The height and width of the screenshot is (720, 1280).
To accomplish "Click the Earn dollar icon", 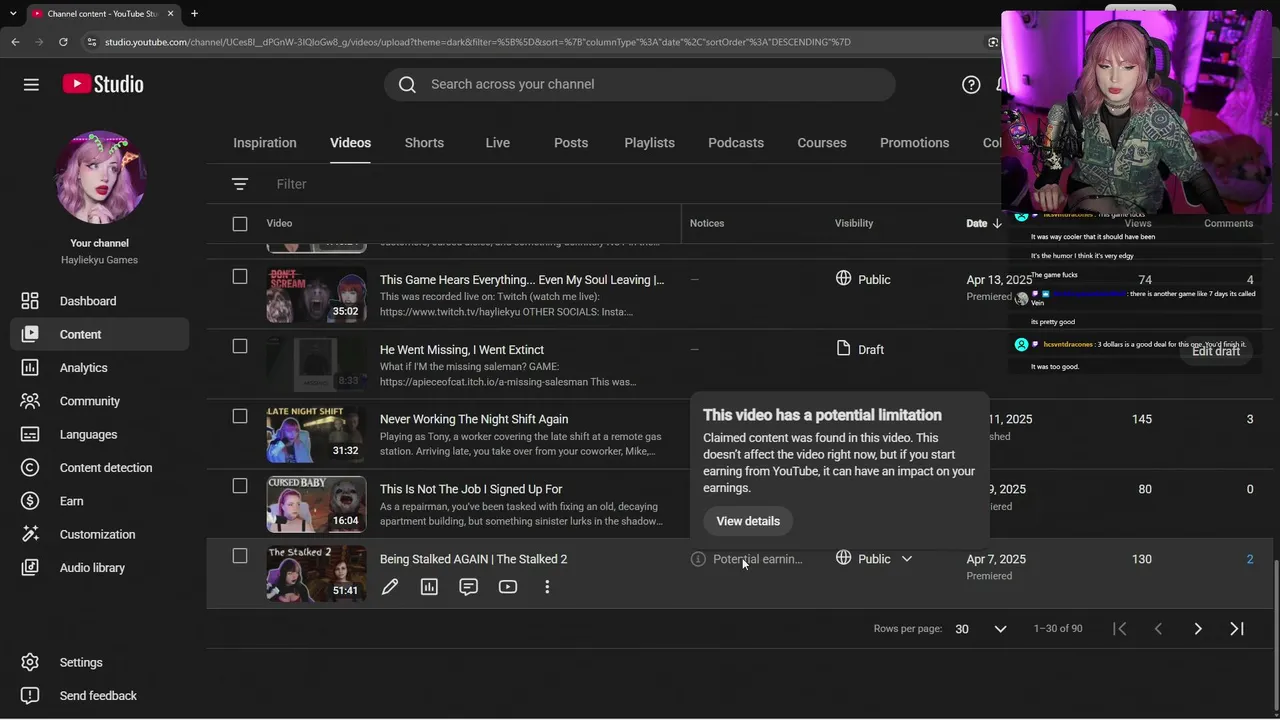I will pyautogui.click(x=30, y=501).
